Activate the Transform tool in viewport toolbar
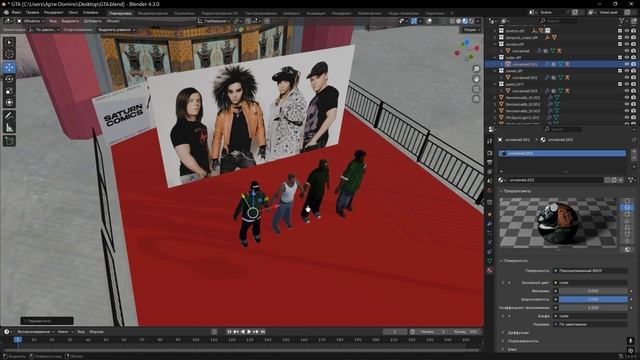Viewport: 640px width, 360px height. [x=9, y=103]
